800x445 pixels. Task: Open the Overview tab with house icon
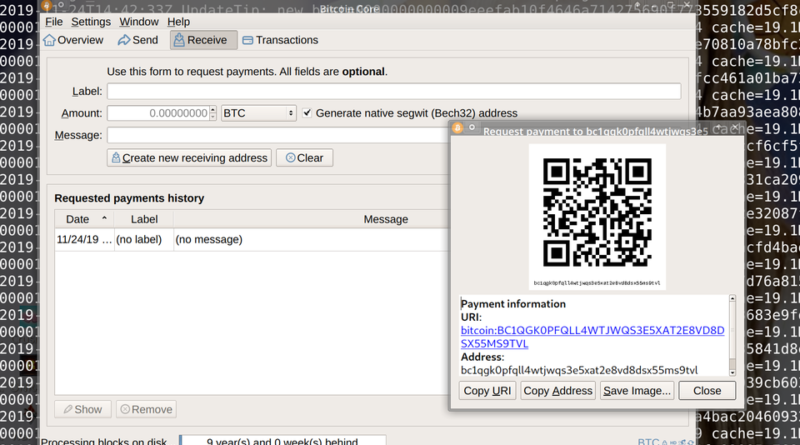(73, 40)
